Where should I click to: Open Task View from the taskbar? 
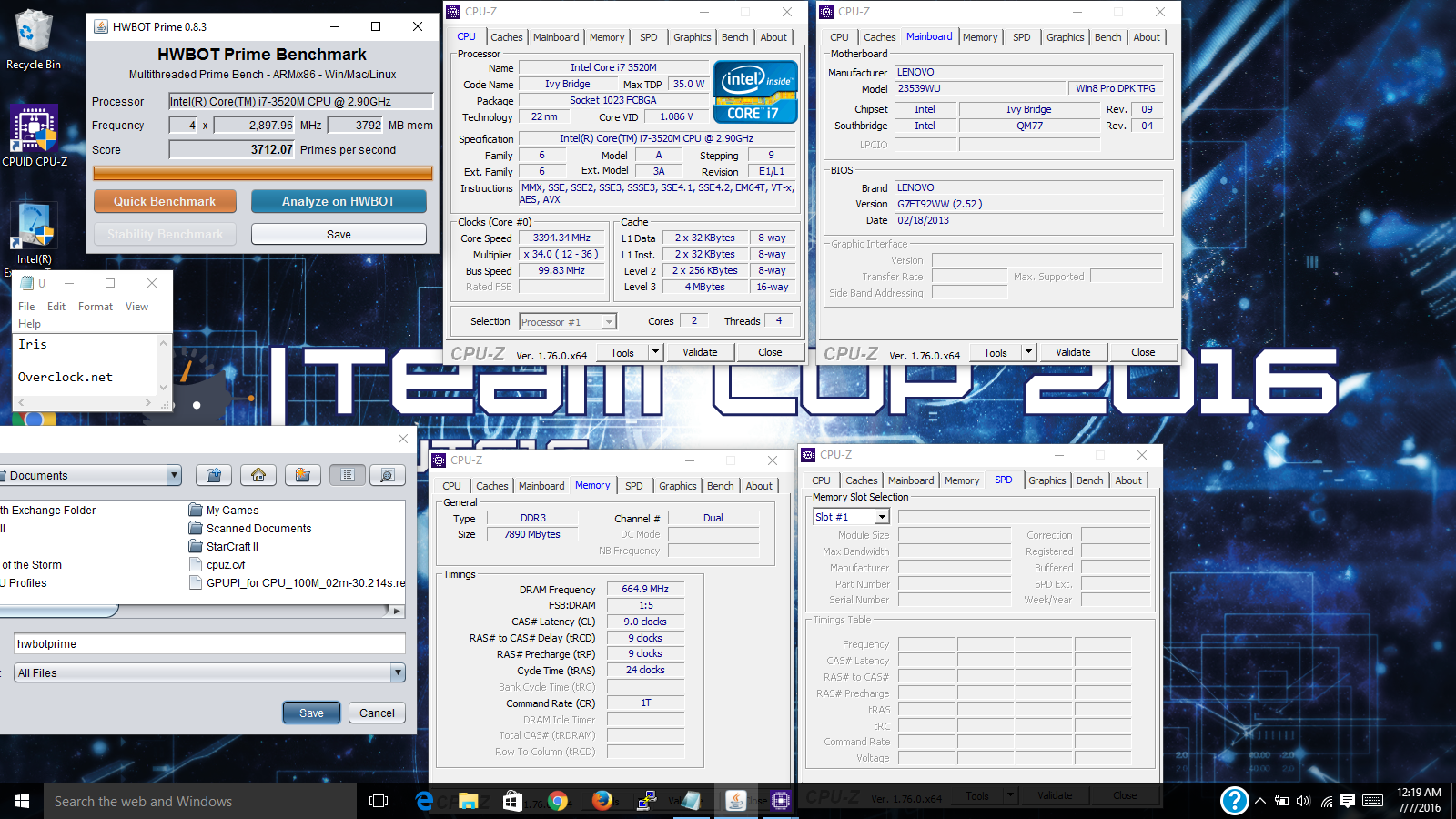point(379,801)
